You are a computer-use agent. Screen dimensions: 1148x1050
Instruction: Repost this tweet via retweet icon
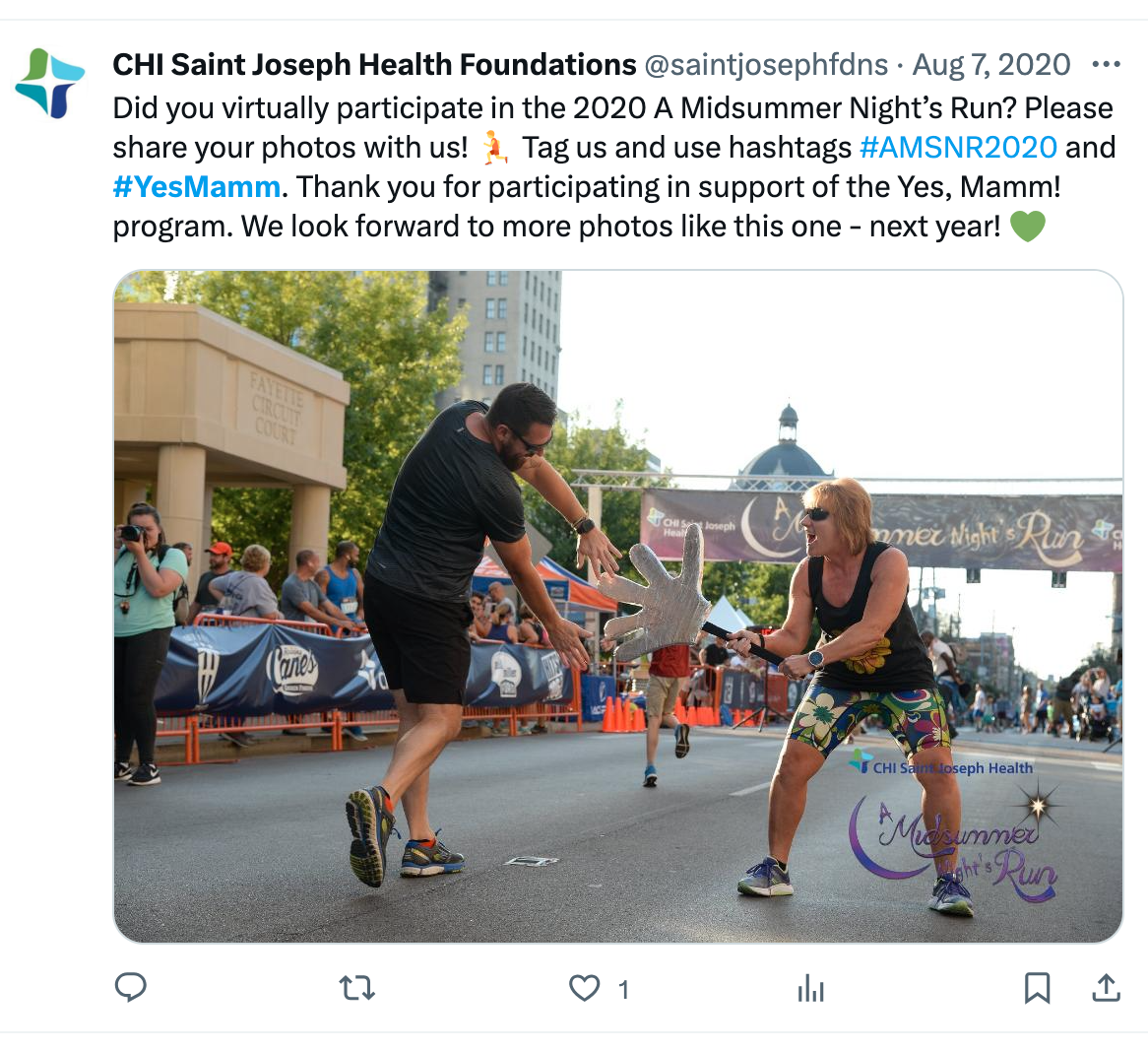tap(357, 989)
